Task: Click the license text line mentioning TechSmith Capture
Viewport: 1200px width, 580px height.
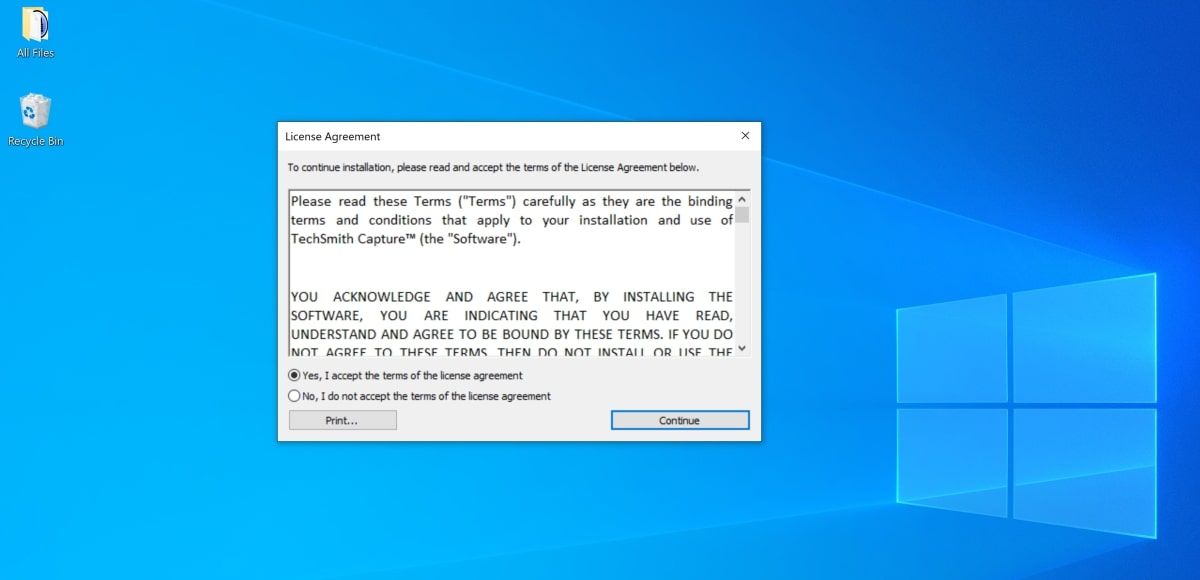Action: (x=406, y=240)
